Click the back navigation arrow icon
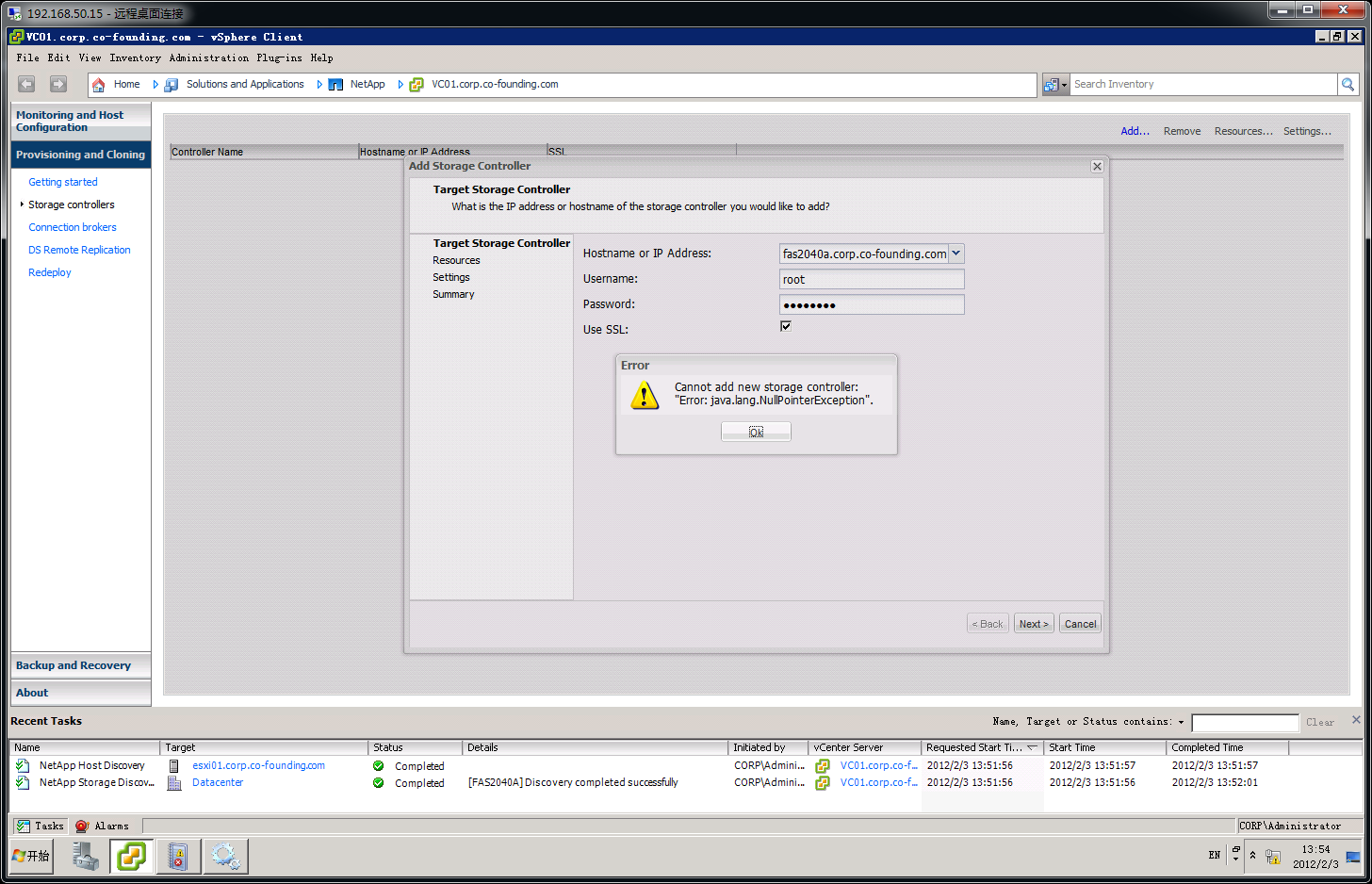Image resolution: width=1372 pixels, height=884 pixels. tap(26, 84)
